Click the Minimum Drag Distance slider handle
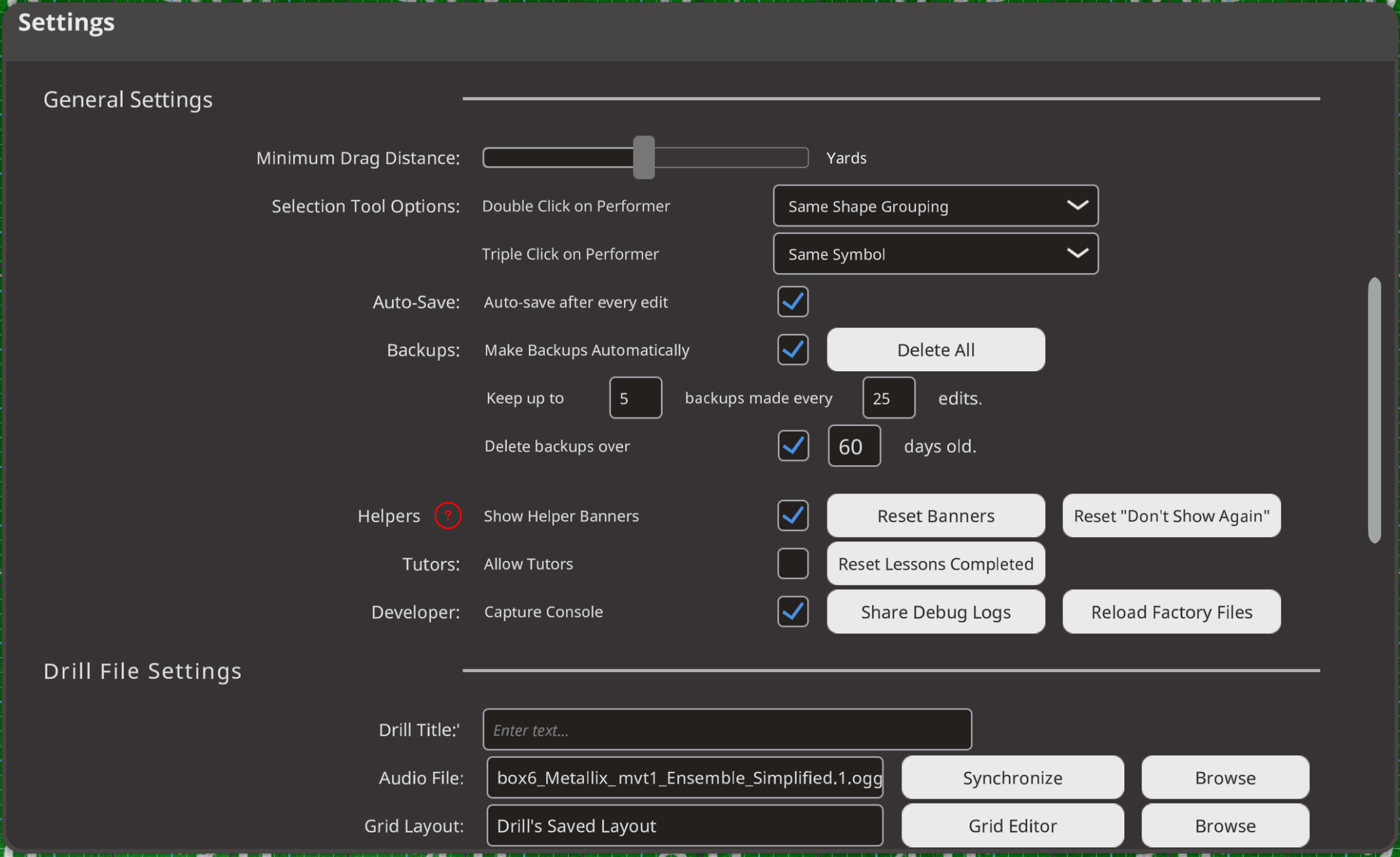 click(643, 157)
